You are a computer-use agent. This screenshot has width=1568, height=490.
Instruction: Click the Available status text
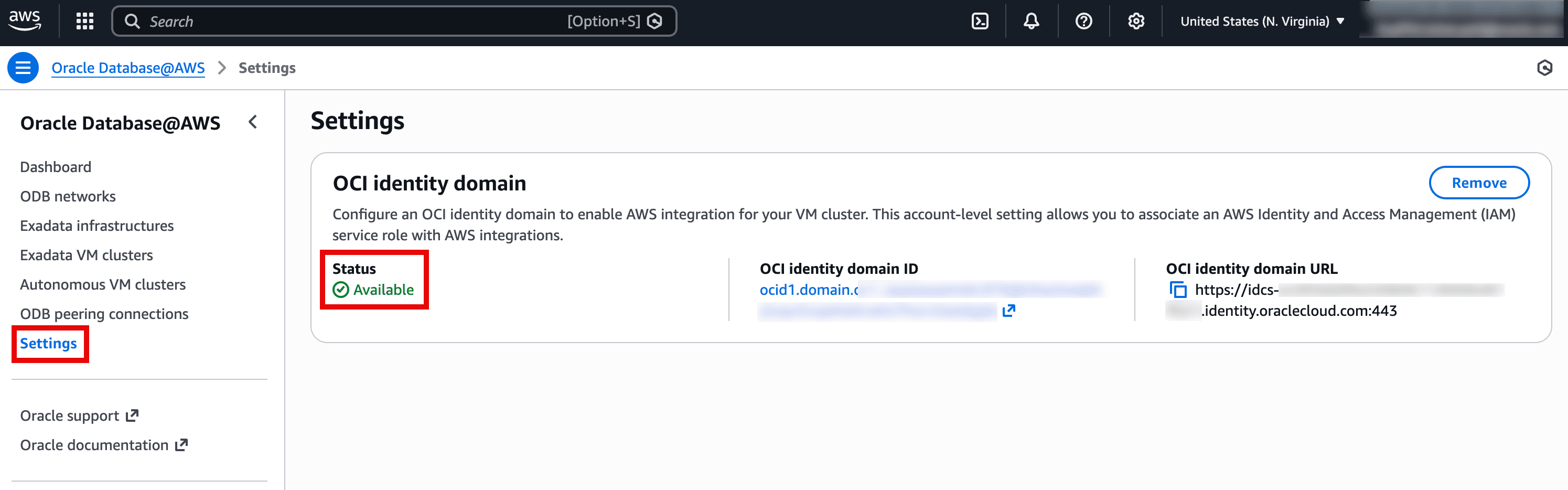click(x=383, y=290)
